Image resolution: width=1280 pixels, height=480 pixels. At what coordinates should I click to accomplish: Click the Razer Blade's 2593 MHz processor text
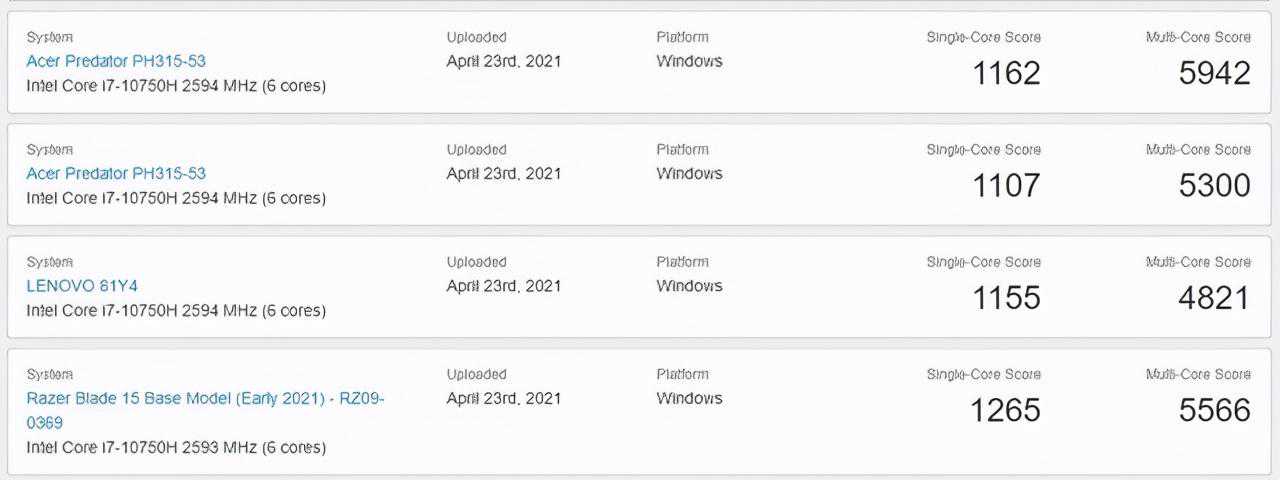click(x=176, y=447)
